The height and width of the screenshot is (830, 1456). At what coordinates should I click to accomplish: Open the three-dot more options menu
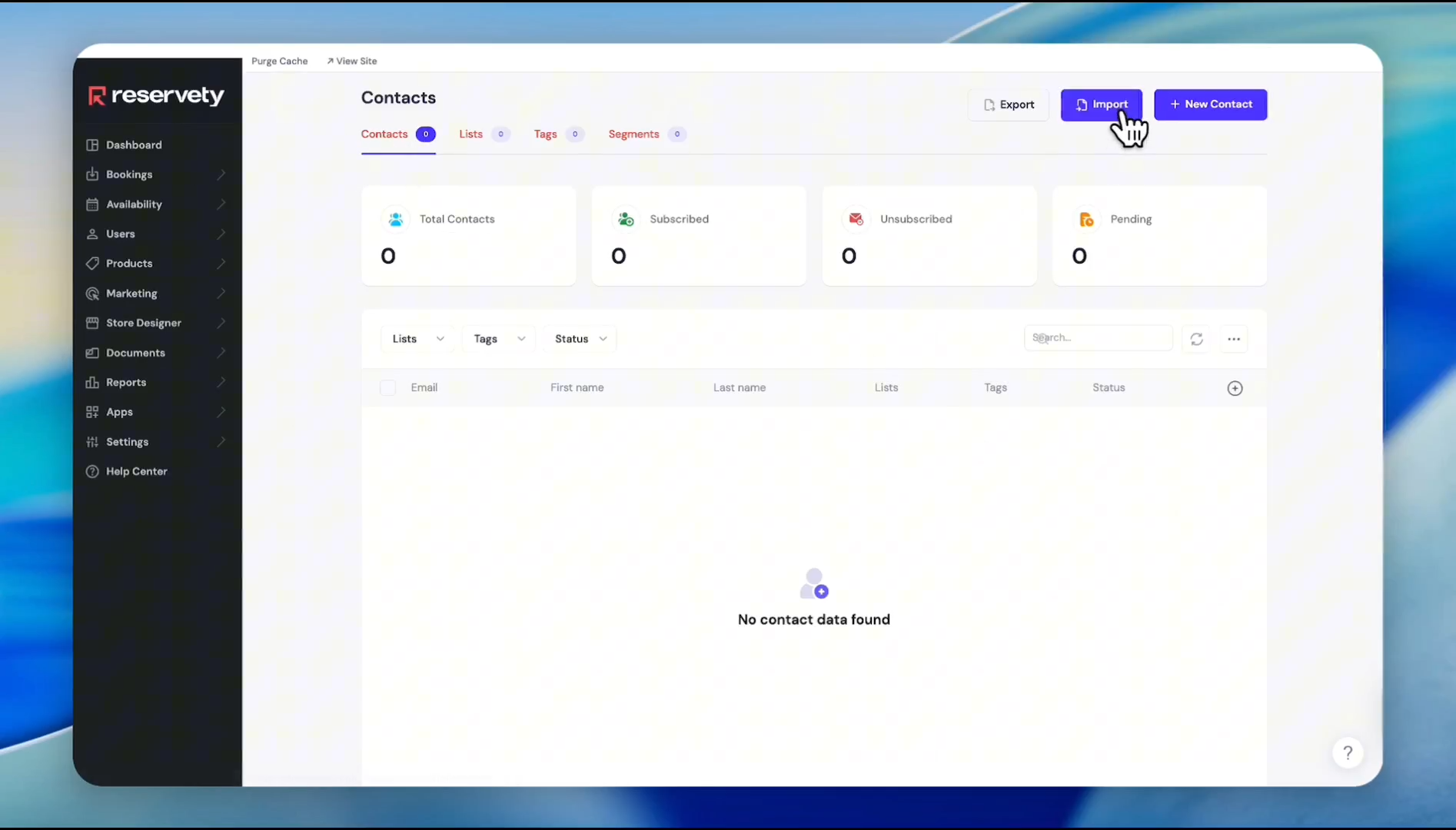[x=1234, y=339]
